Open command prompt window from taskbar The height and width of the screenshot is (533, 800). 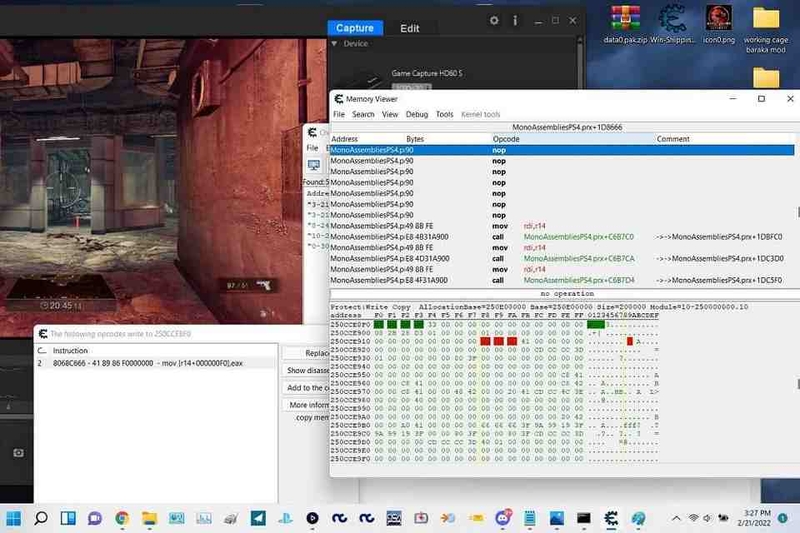click(584, 519)
